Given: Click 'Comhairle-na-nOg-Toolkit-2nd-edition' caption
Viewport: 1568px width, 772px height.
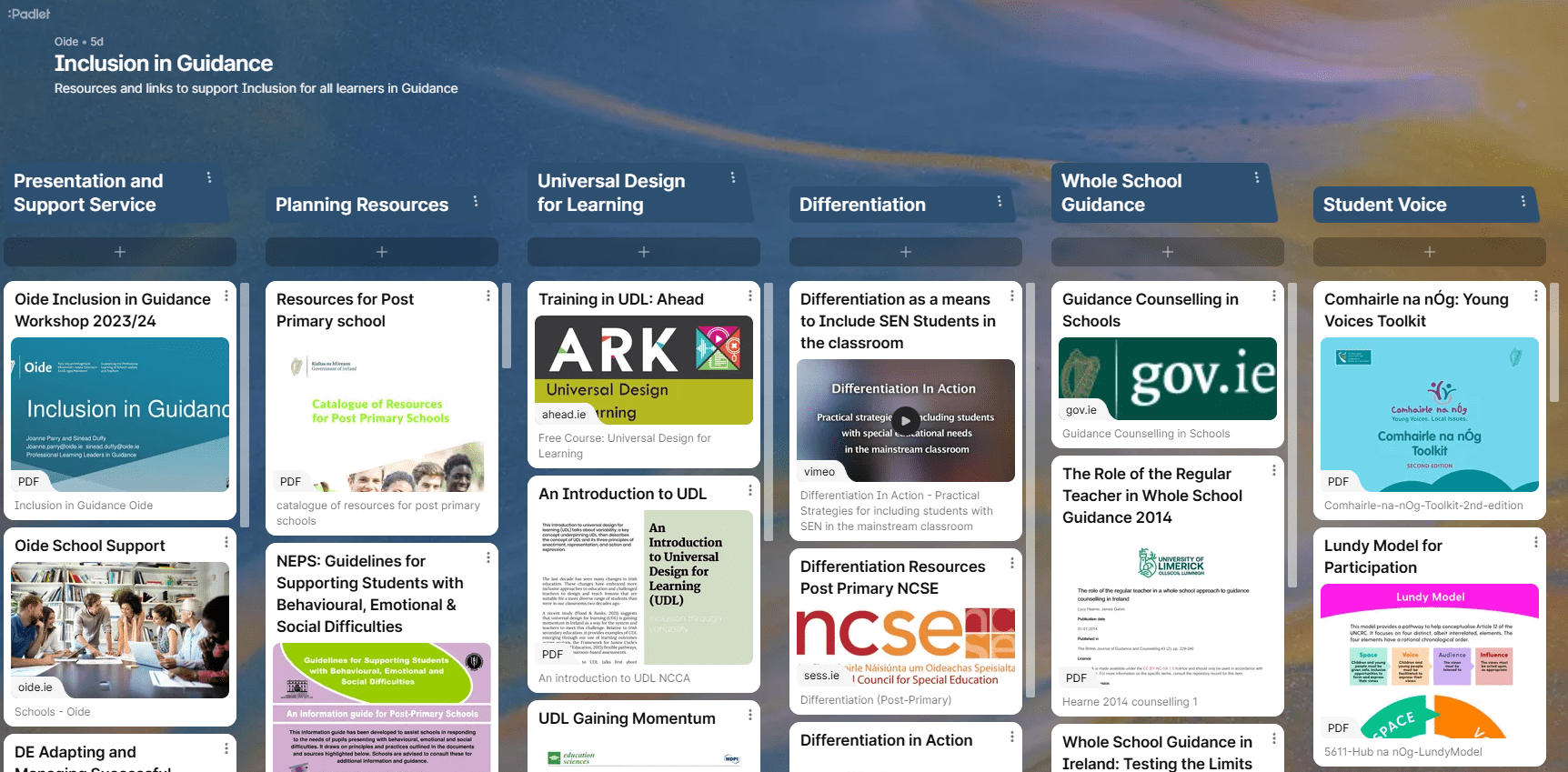Looking at the screenshot, I should click(x=1423, y=506).
